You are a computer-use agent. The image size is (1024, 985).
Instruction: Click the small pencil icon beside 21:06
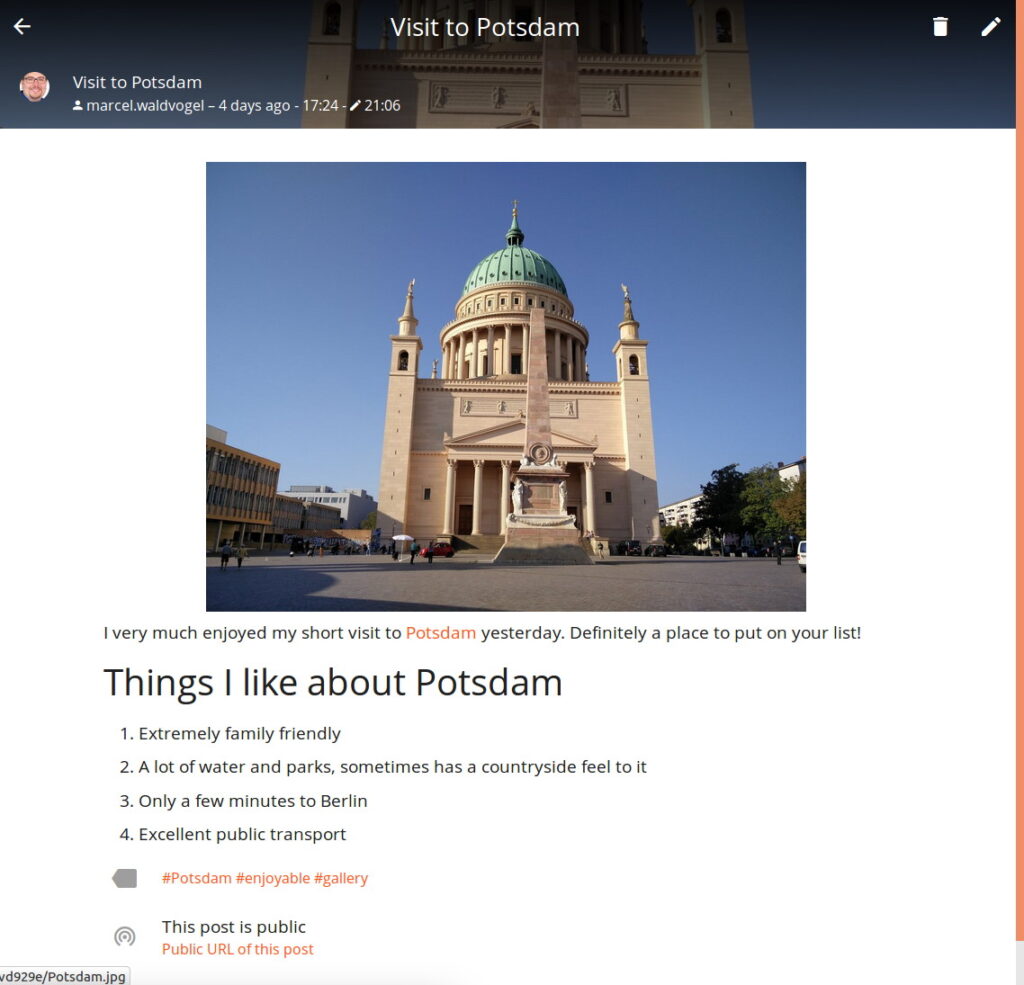(x=355, y=105)
